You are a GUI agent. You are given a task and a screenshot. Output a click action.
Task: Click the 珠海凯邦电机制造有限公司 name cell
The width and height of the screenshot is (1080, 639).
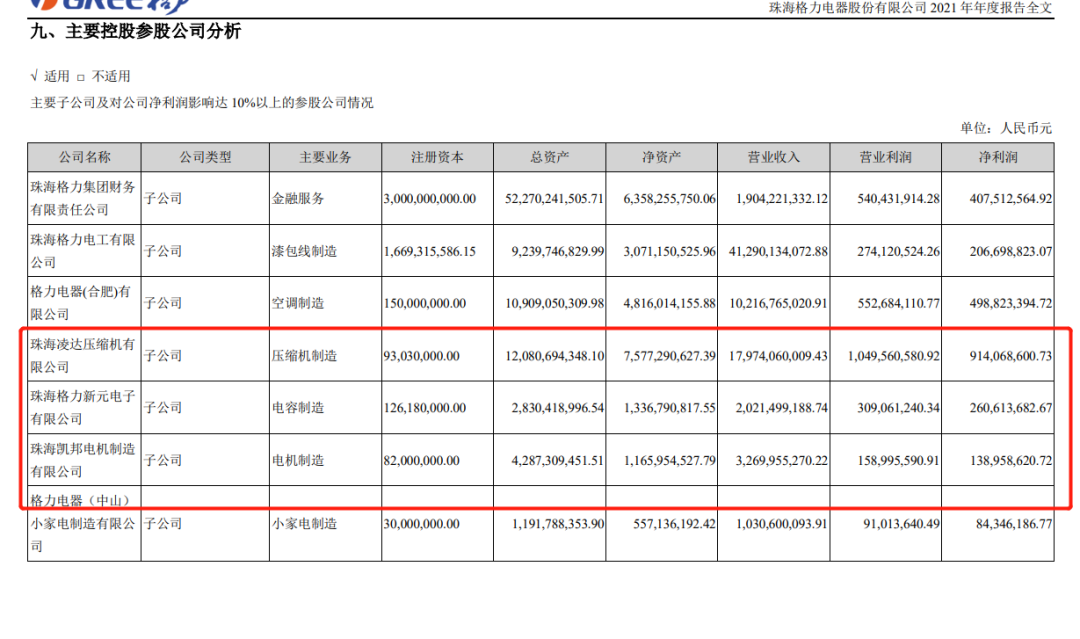(83, 460)
